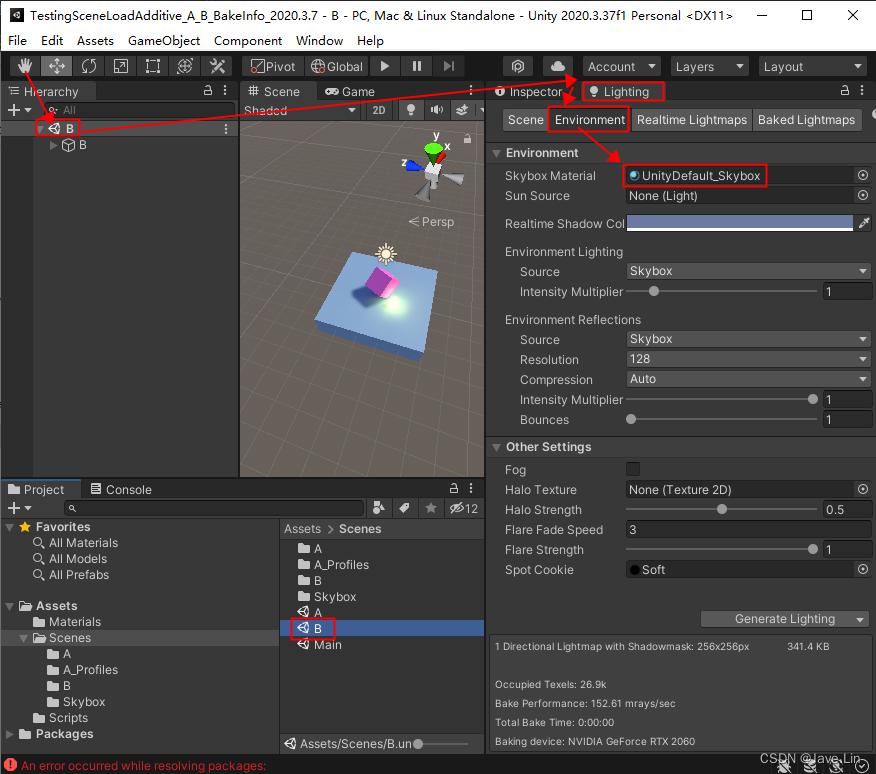The width and height of the screenshot is (876, 774).
Task: Activate the Rotate tool
Action: point(89,66)
